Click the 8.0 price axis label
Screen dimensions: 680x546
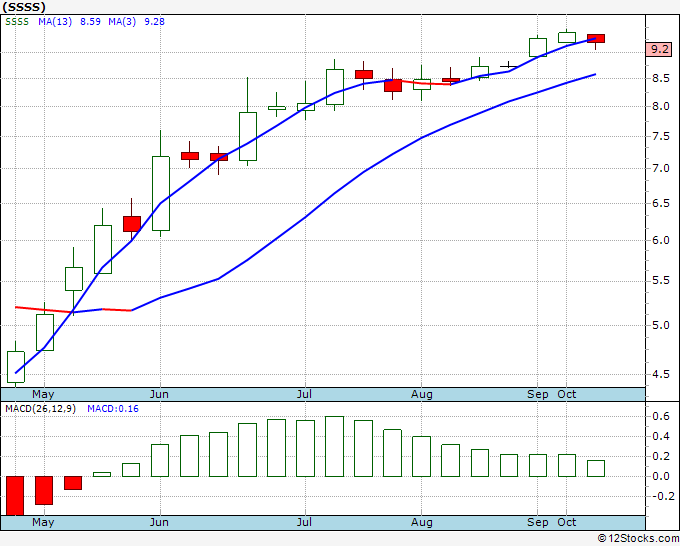point(660,106)
